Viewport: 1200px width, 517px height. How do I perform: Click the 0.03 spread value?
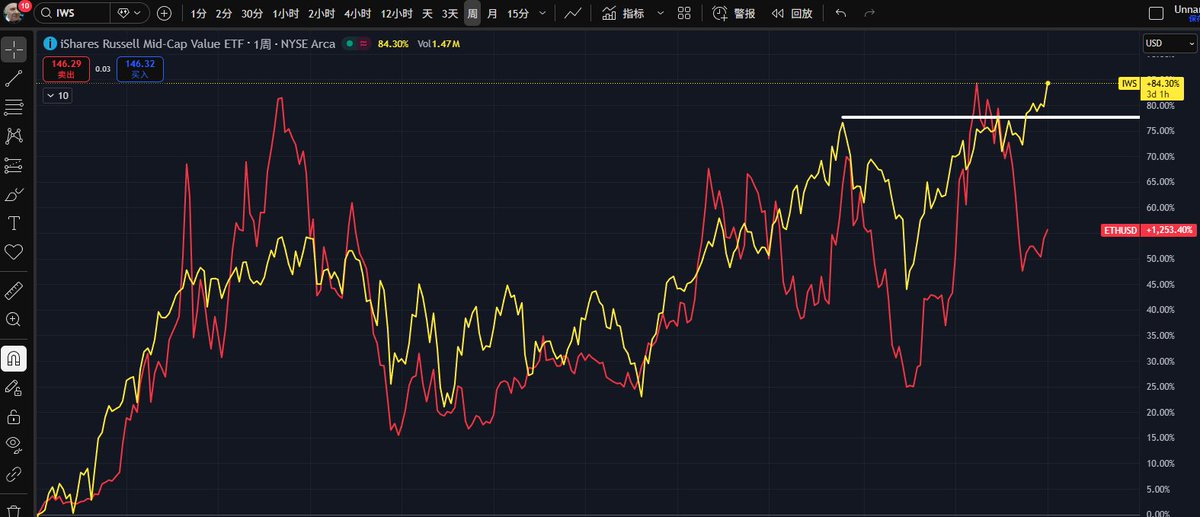(x=103, y=68)
